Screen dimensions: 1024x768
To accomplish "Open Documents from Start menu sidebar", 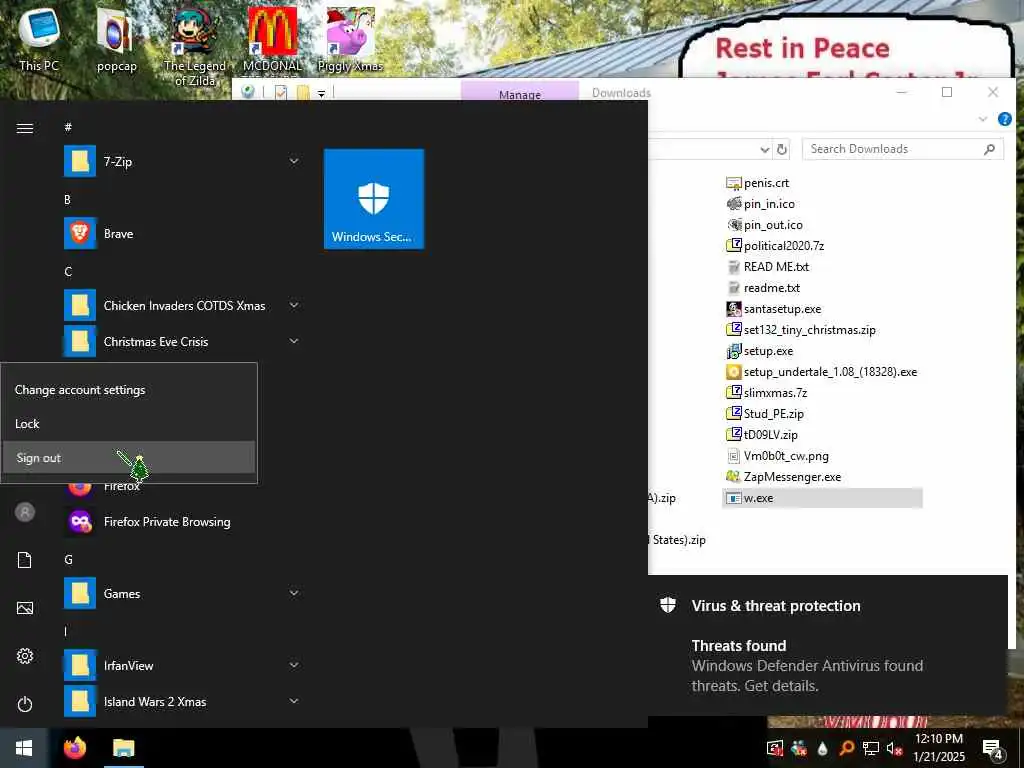I will [25, 560].
